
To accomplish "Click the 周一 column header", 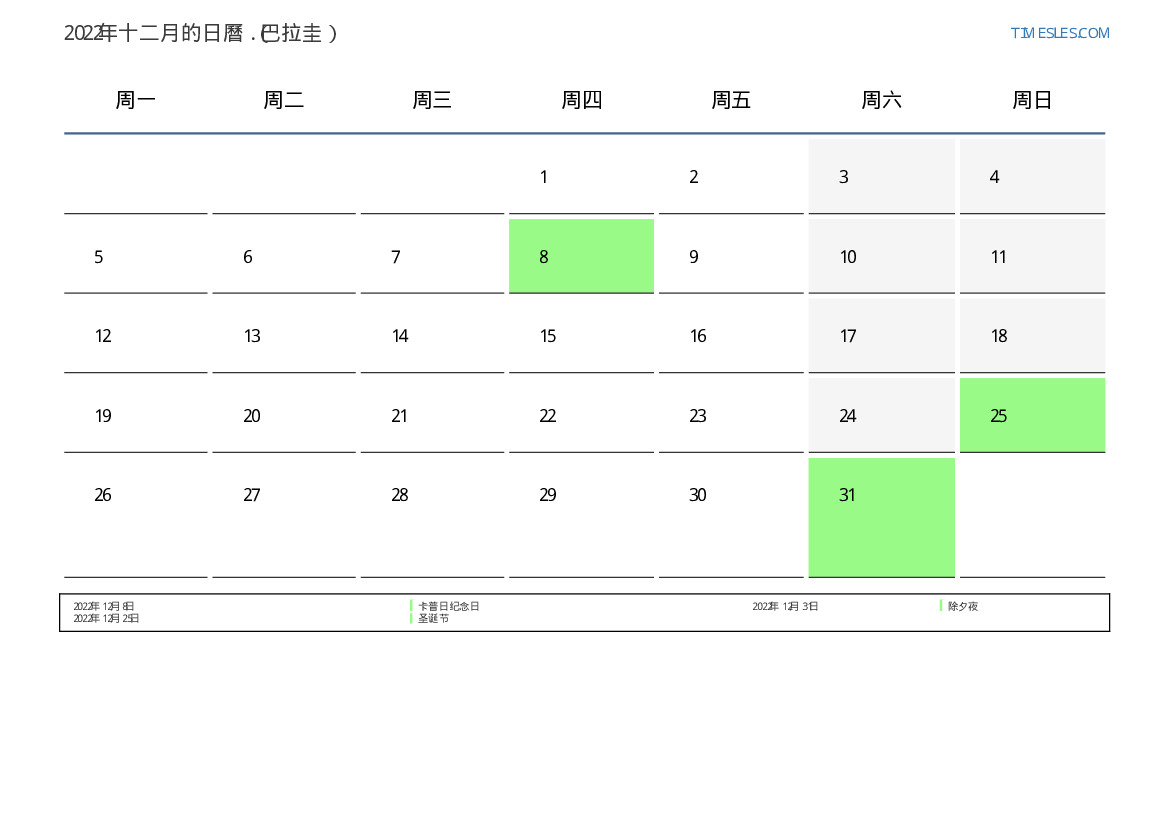I will pyautogui.click(x=136, y=100).
